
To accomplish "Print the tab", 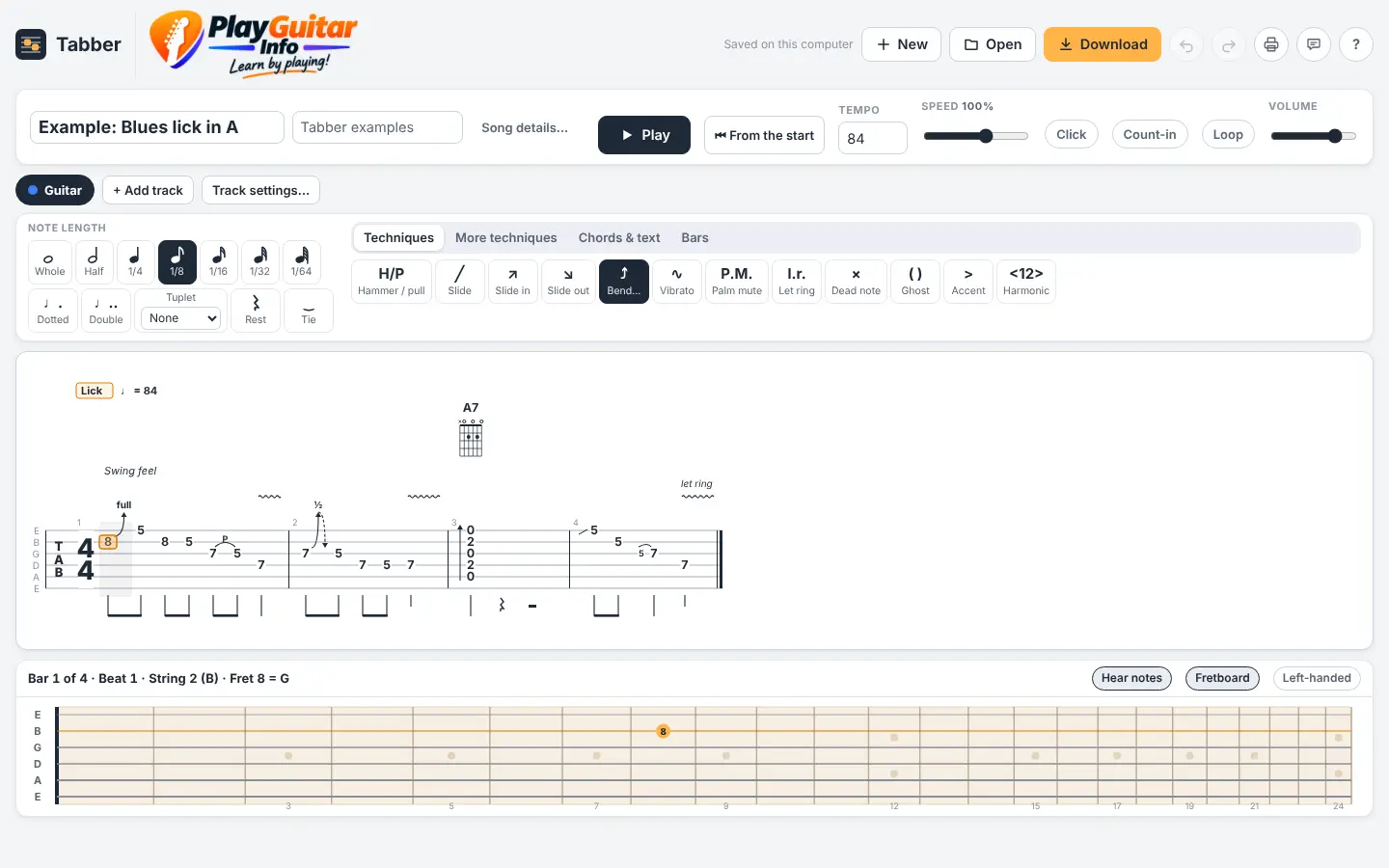I will [x=1271, y=44].
